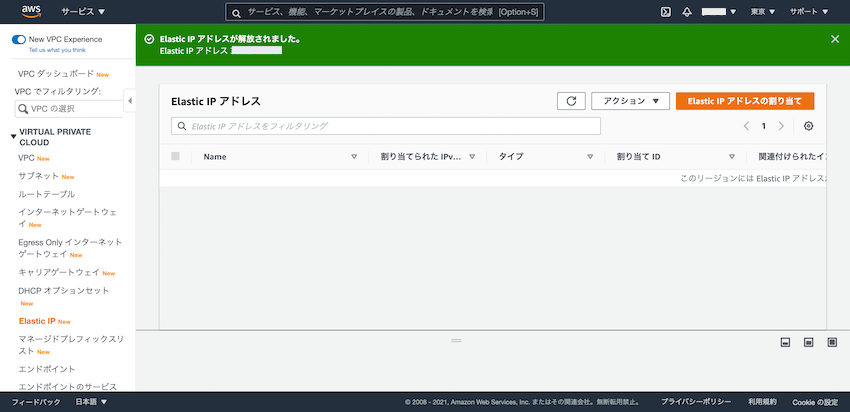The height and width of the screenshot is (412, 850).
Task: Click Tell us what you think link
Action: coord(57,50)
